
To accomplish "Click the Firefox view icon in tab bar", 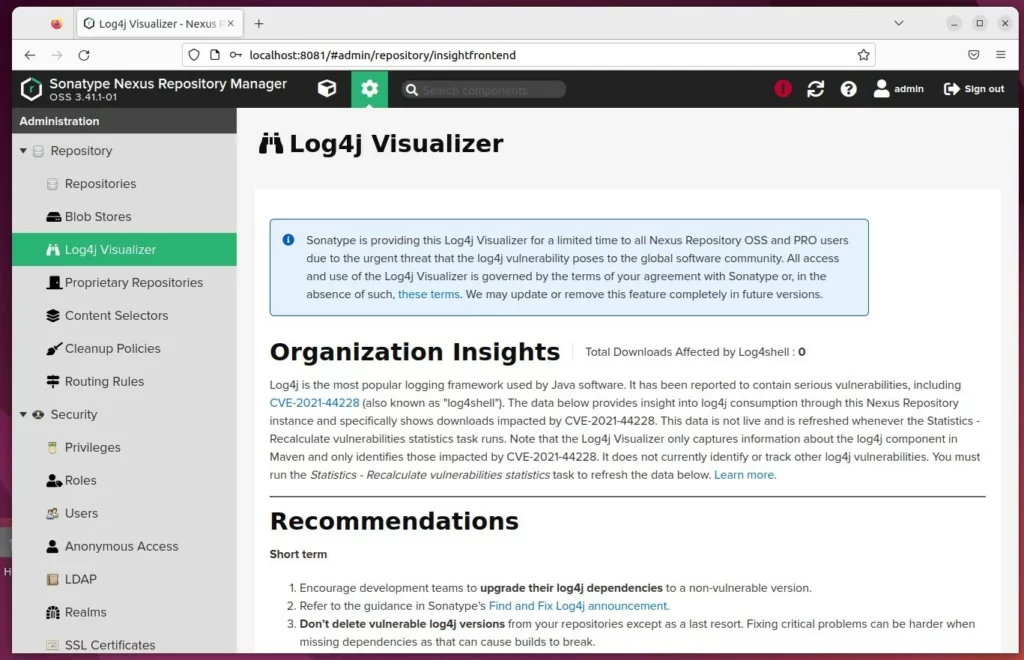I will (x=57, y=24).
